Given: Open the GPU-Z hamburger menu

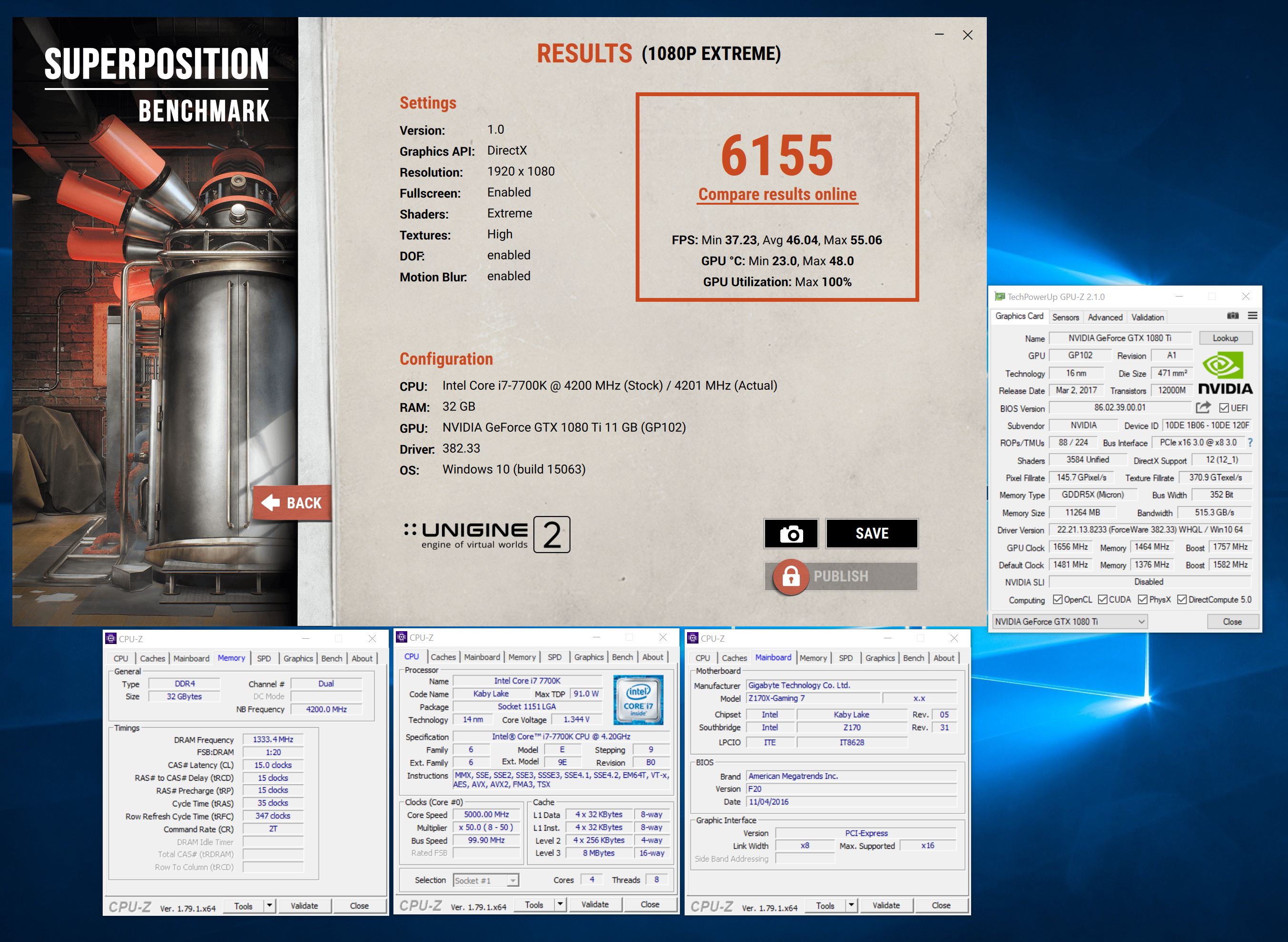Looking at the screenshot, I should pos(1253,316).
